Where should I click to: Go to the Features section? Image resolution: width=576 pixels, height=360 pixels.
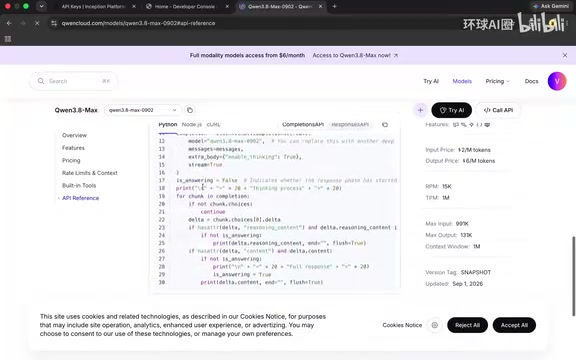click(73, 148)
